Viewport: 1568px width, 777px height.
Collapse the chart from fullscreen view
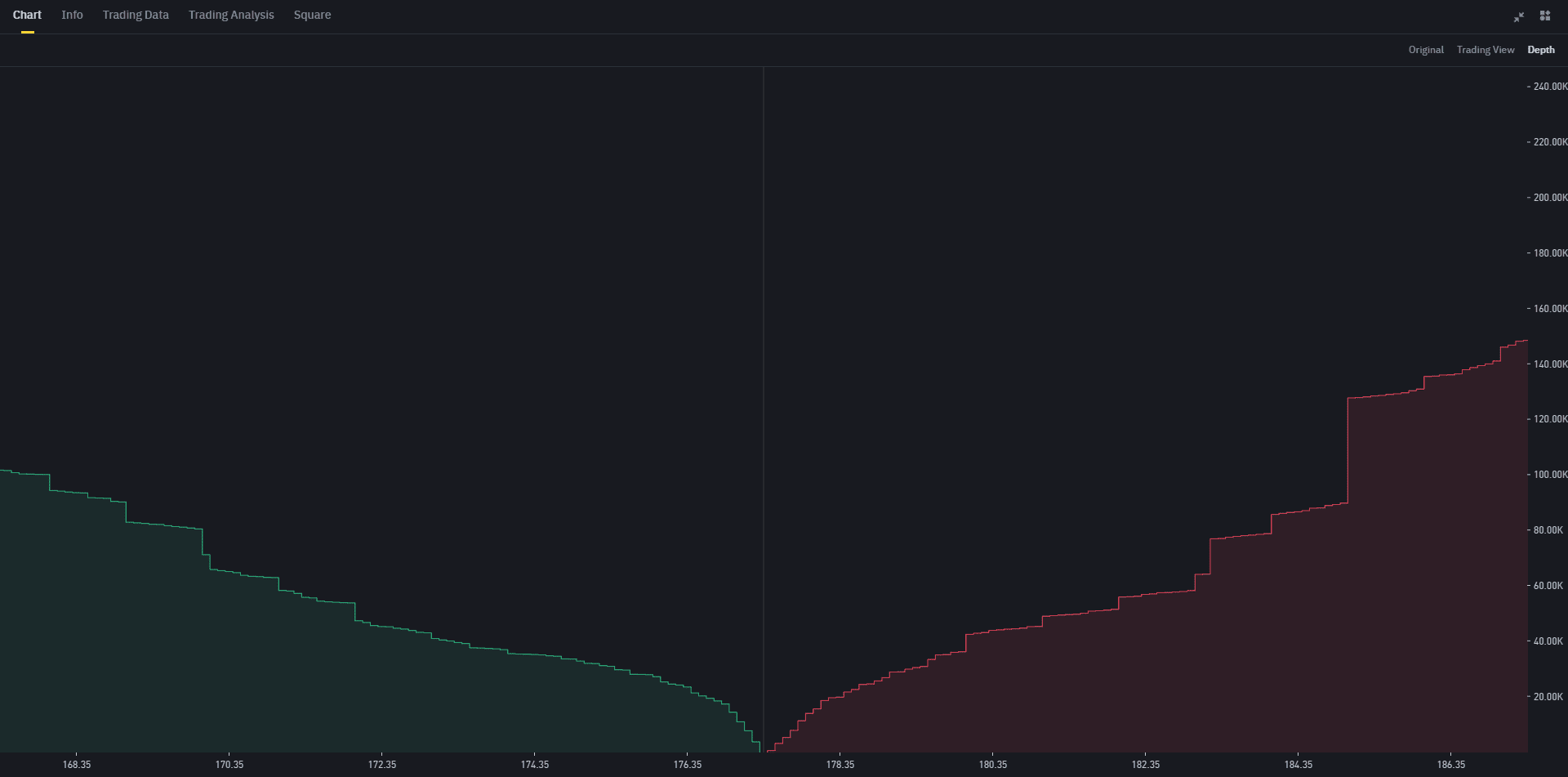[1519, 16]
